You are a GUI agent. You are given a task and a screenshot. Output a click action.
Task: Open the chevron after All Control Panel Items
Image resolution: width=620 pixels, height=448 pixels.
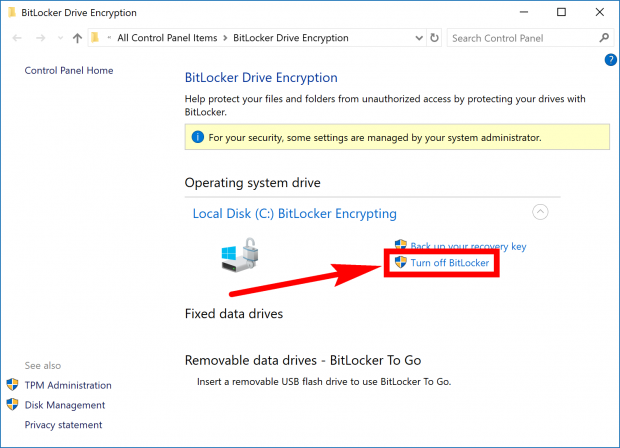pyautogui.click(x=225, y=38)
